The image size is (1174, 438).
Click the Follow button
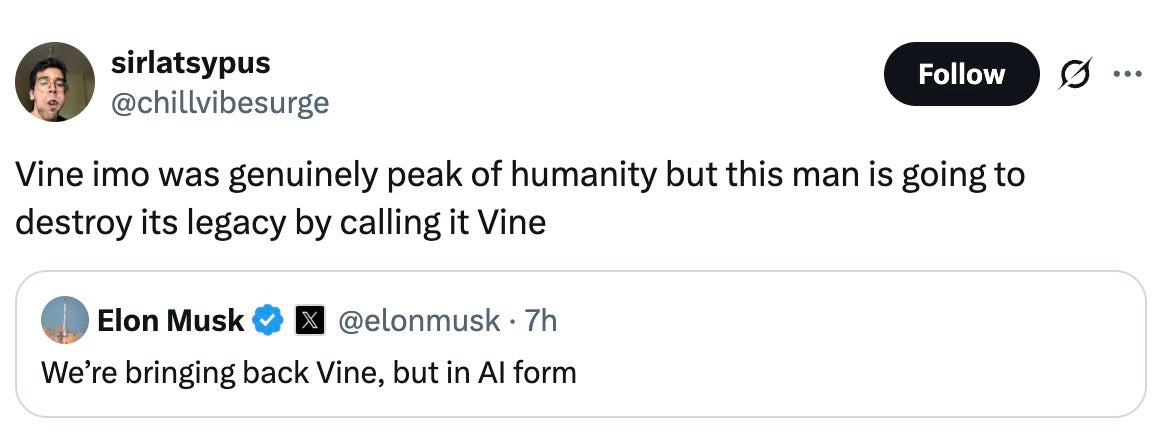tap(961, 74)
